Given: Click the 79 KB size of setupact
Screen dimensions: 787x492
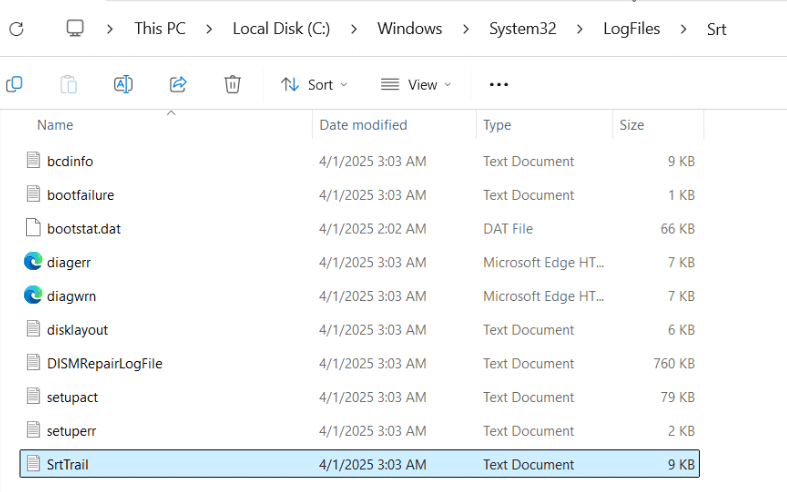Looking at the screenshot, I should tap(678, 397).
